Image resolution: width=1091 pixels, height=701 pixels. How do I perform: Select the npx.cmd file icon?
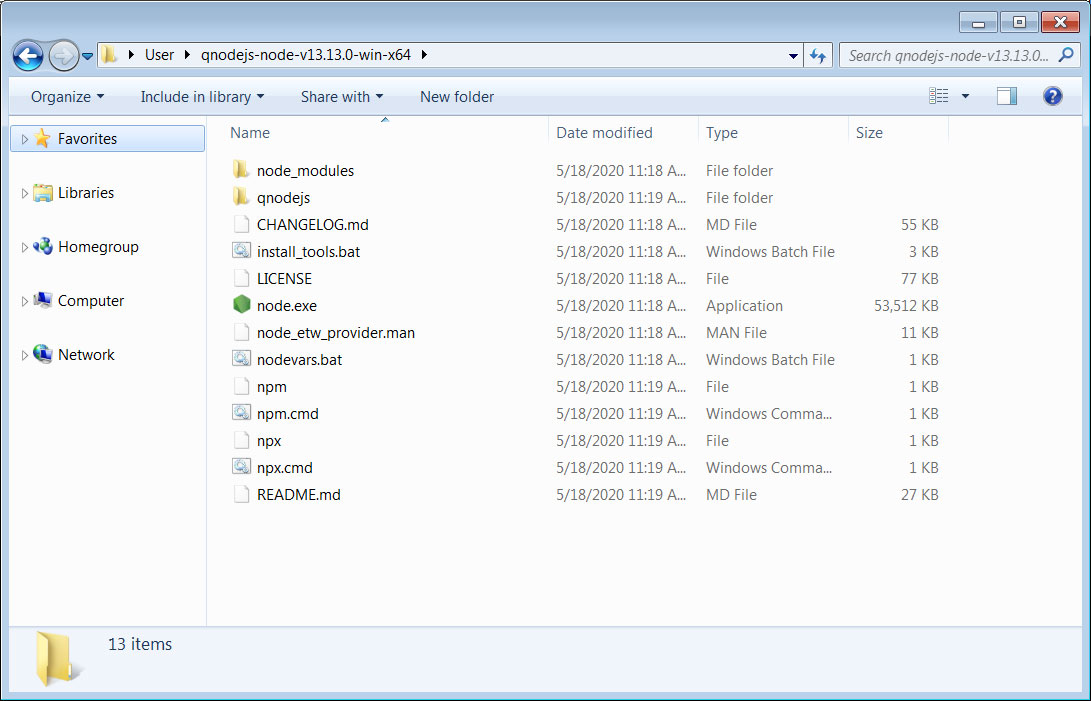[241, 466]
